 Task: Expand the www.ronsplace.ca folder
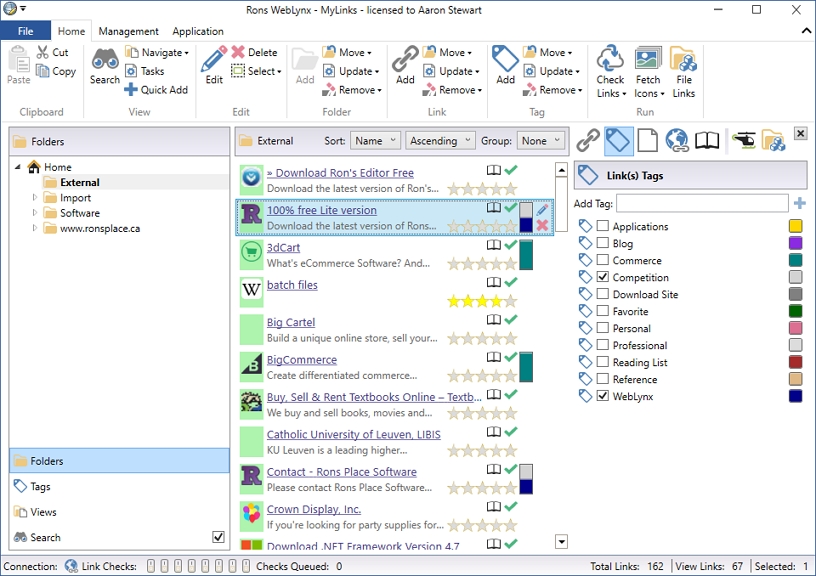34,228
